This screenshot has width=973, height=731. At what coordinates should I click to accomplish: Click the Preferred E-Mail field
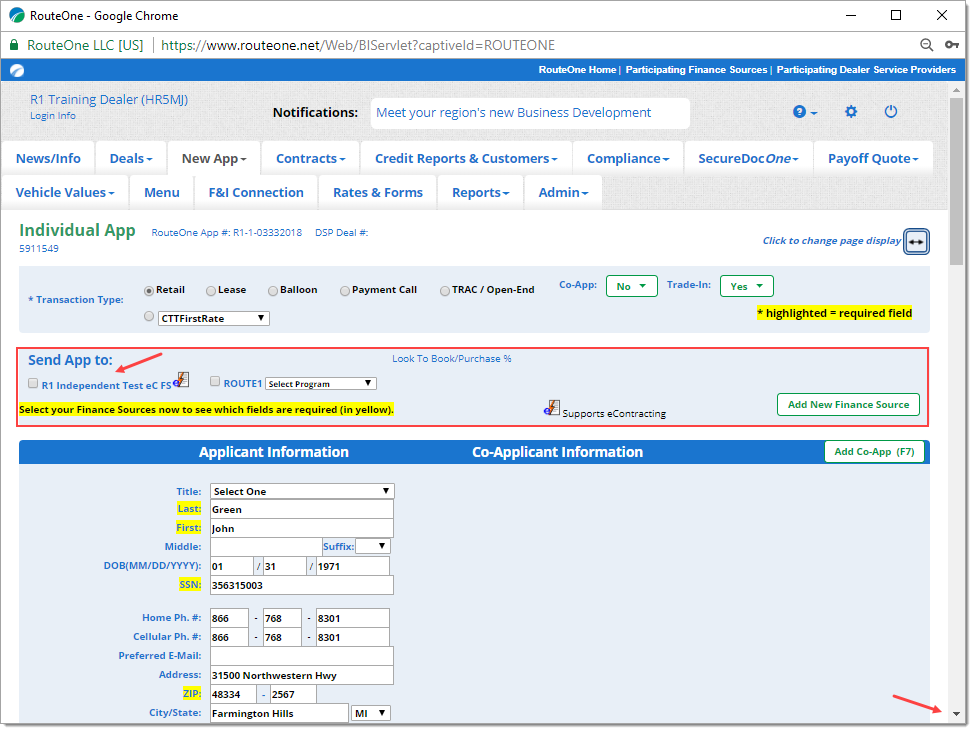point(302,656)
